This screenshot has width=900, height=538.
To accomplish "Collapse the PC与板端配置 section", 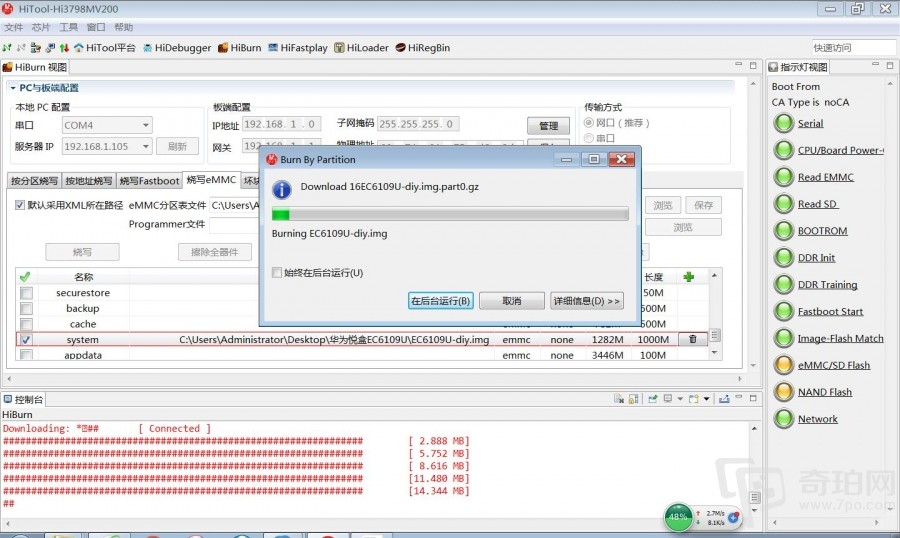I will pos(13,88).
